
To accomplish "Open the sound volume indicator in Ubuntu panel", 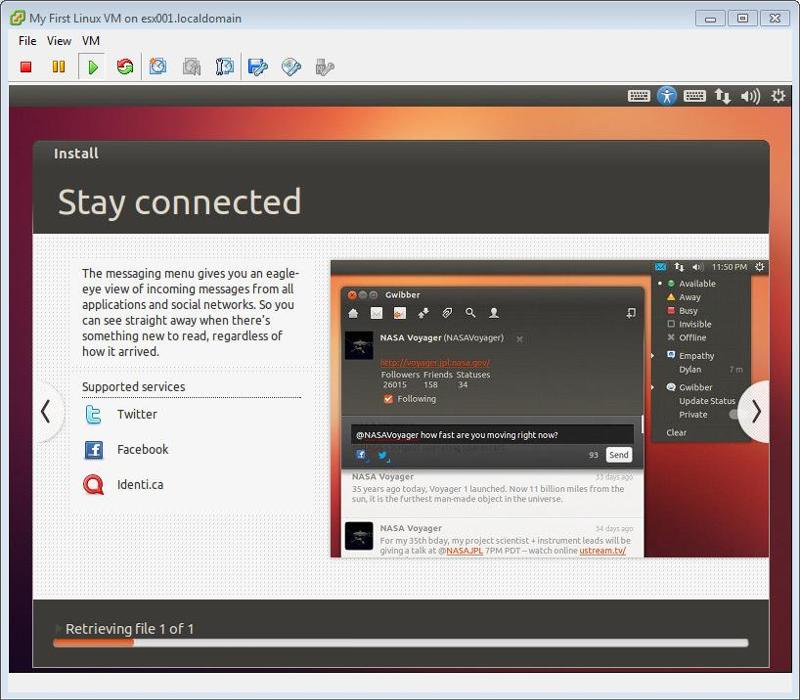I will click(x=751, y=96).
